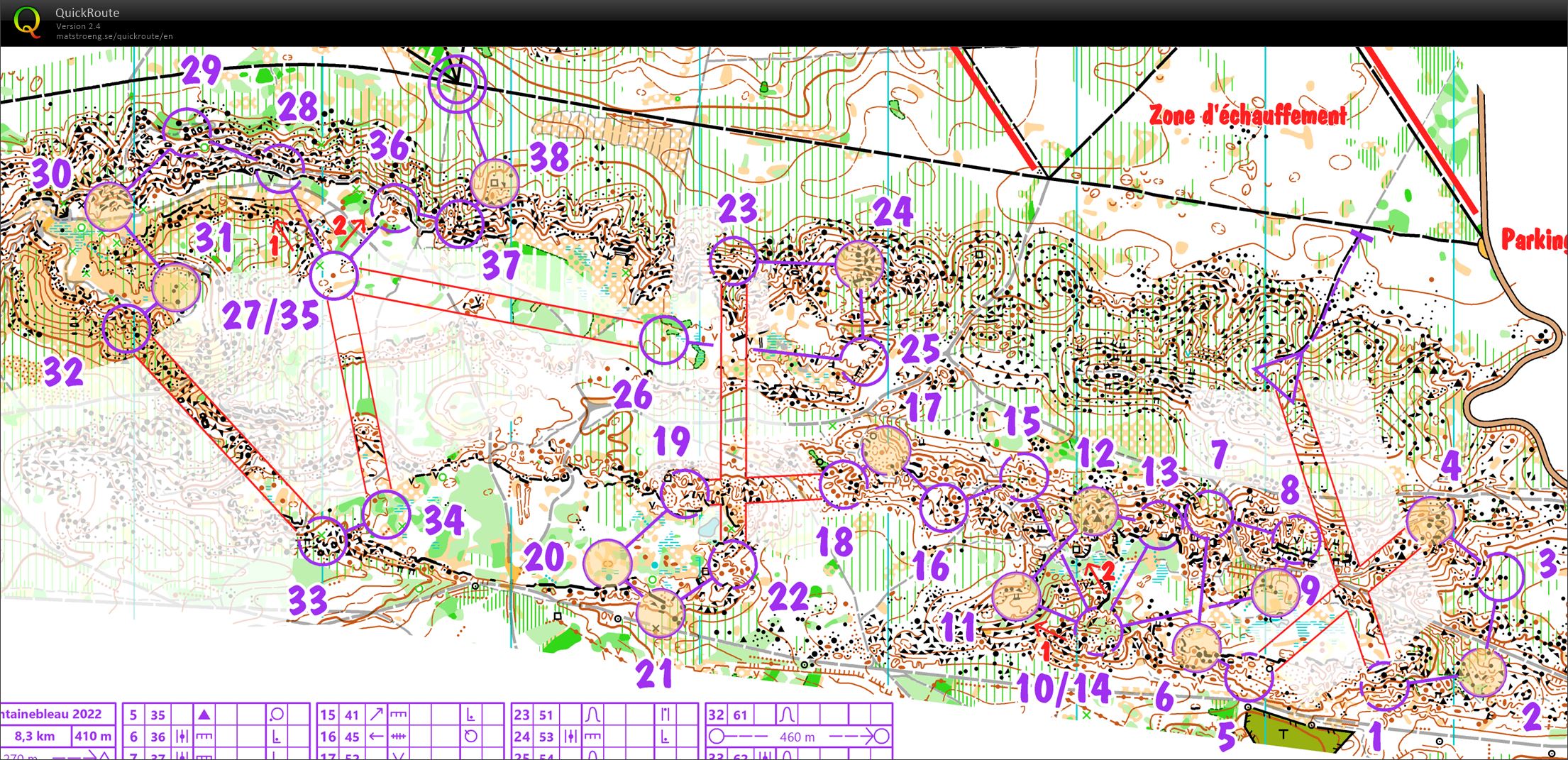
Task: Click the hill symbol in description row 32
Action: tap(787, 715)
